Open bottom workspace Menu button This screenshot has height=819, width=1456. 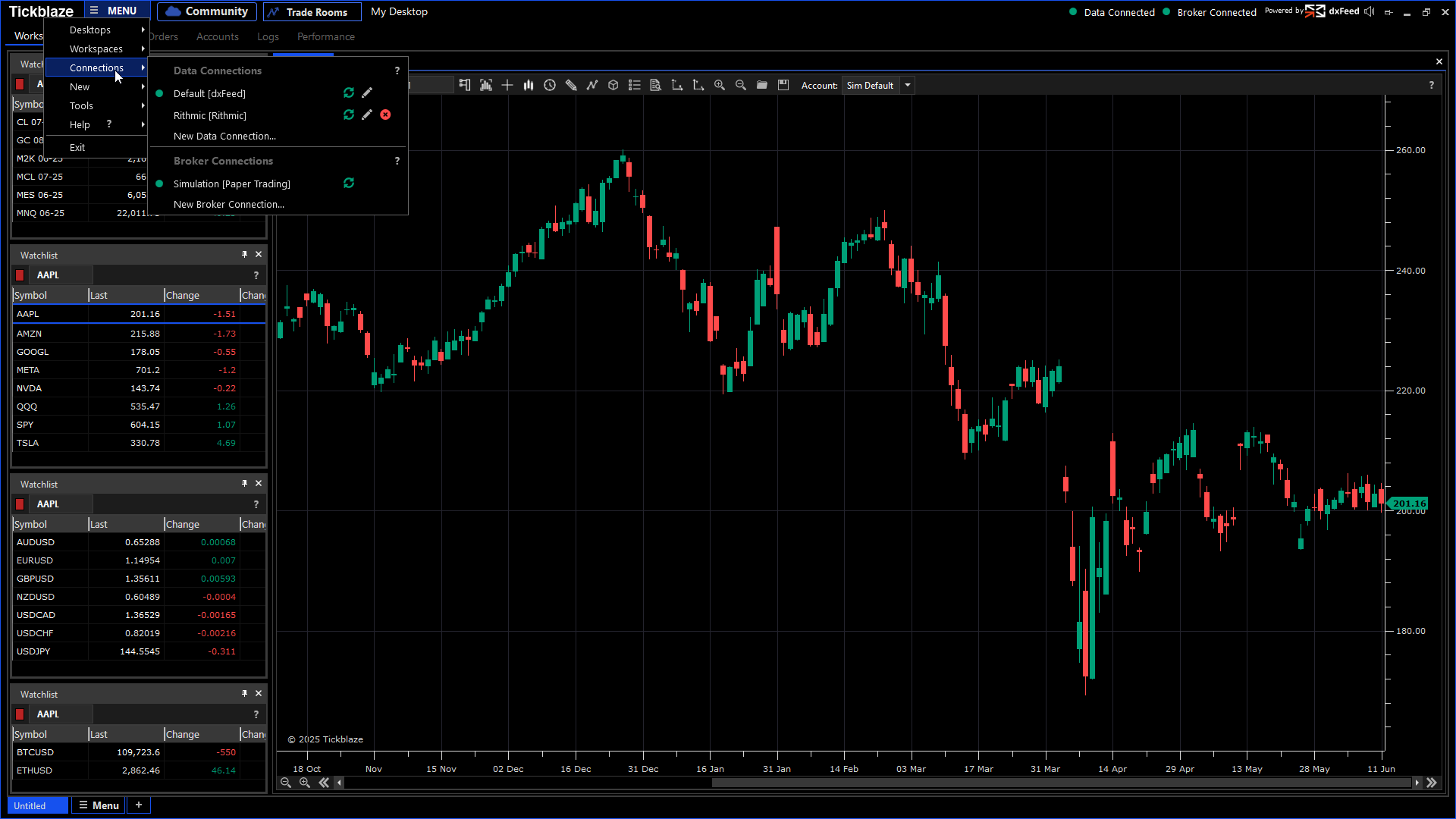[x=99, y=805]
